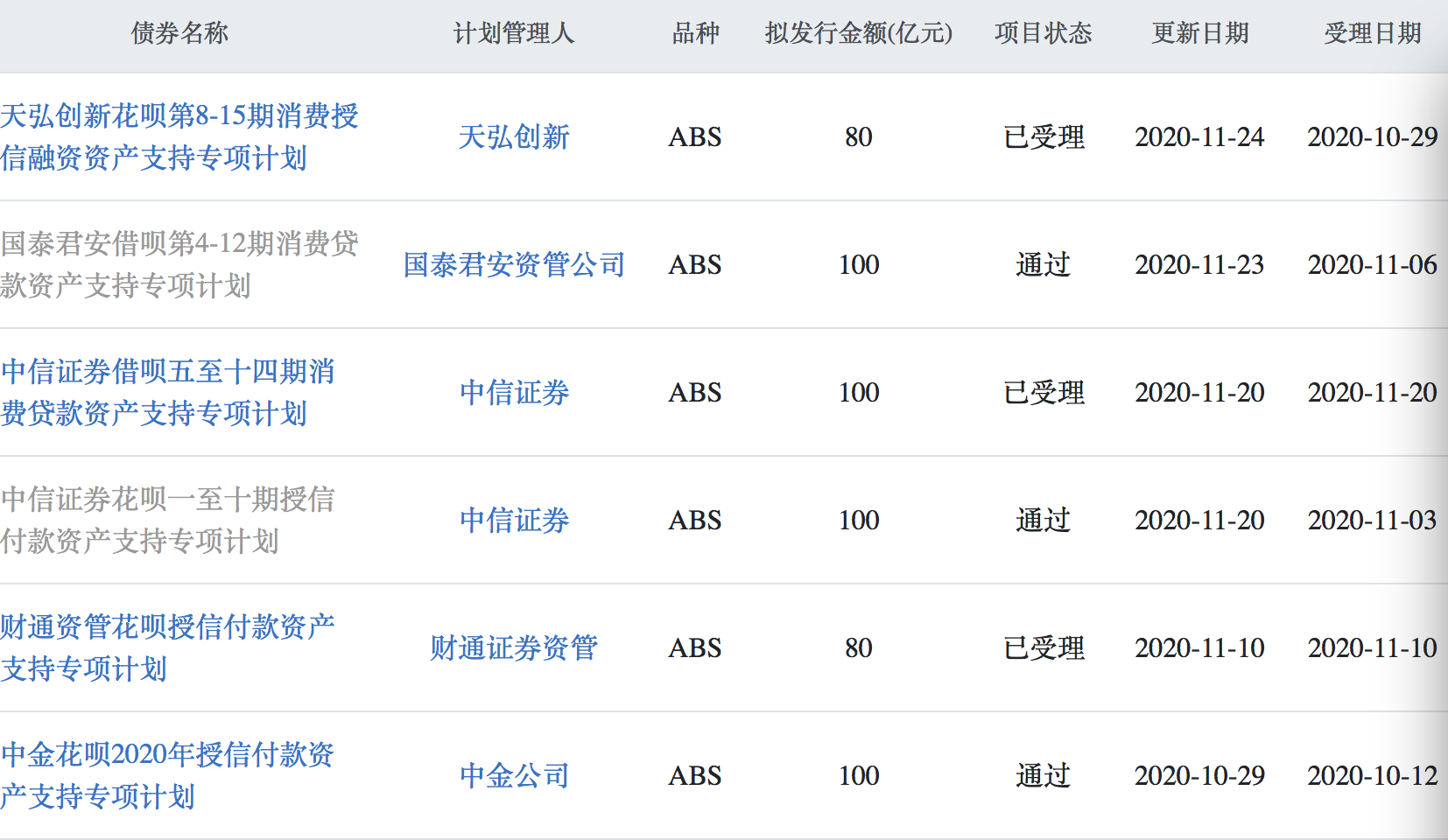This screenshot has height=840, width=1448.
Task: Click the 品种 column header
Action: click(x=695, y=33)
